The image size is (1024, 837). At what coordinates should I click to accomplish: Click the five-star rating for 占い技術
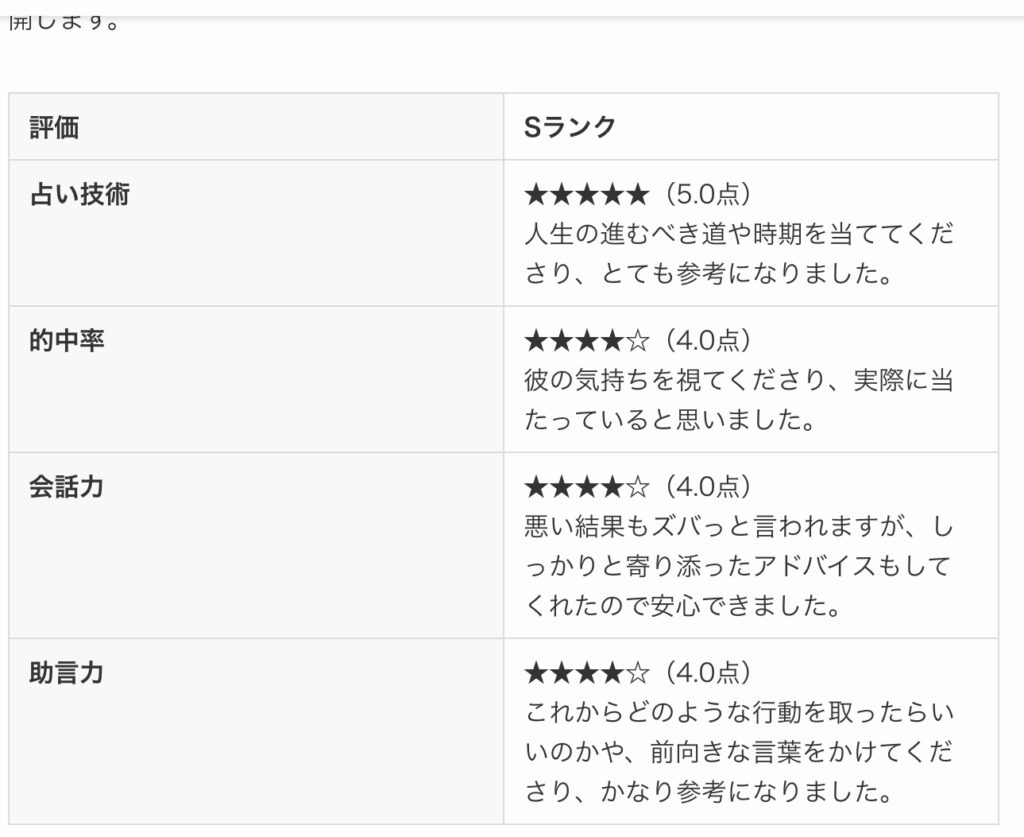pos(587,194)
